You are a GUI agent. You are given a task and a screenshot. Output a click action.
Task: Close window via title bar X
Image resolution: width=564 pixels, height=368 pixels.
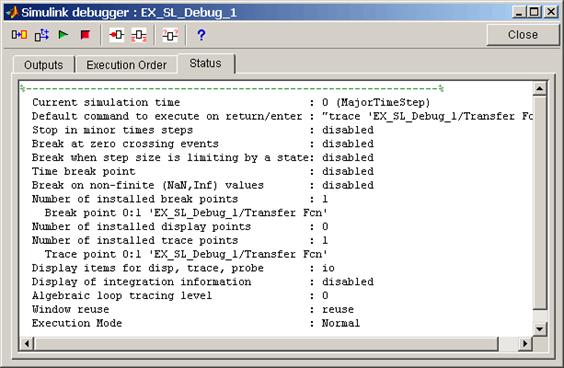[551, 12]
